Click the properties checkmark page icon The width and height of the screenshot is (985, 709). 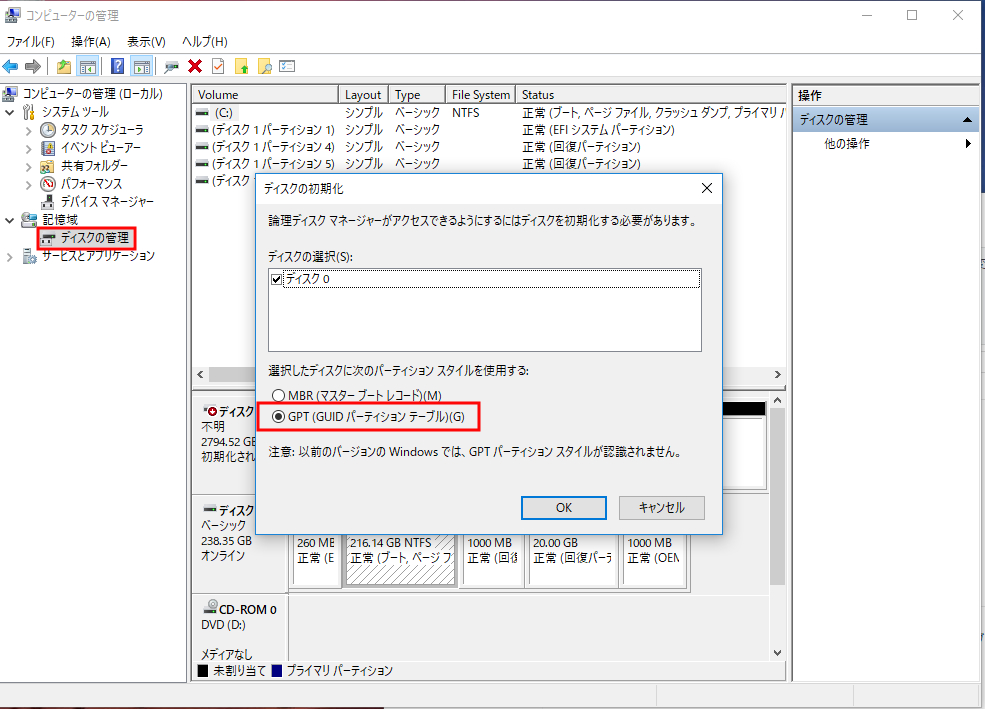pyautogui.click(x=218, y=66)
